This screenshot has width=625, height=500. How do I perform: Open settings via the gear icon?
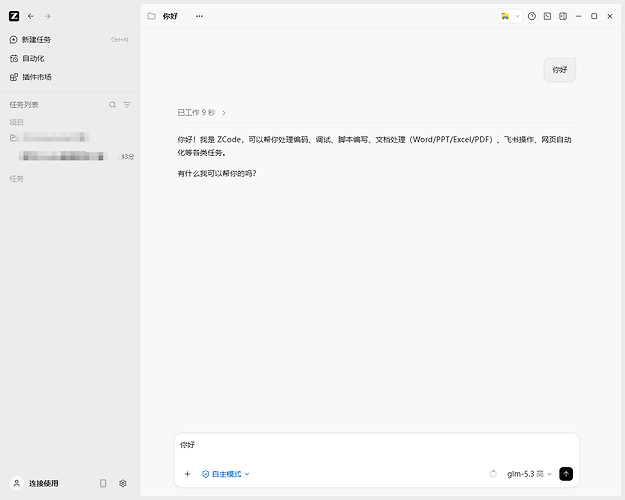pyautogui.click(x=123, y=483)
